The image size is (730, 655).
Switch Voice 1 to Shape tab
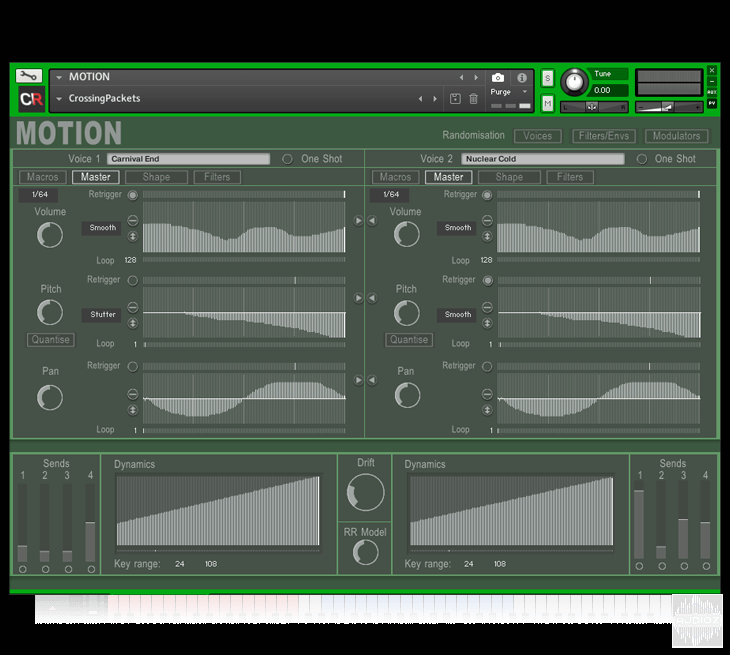coord(156,177)
